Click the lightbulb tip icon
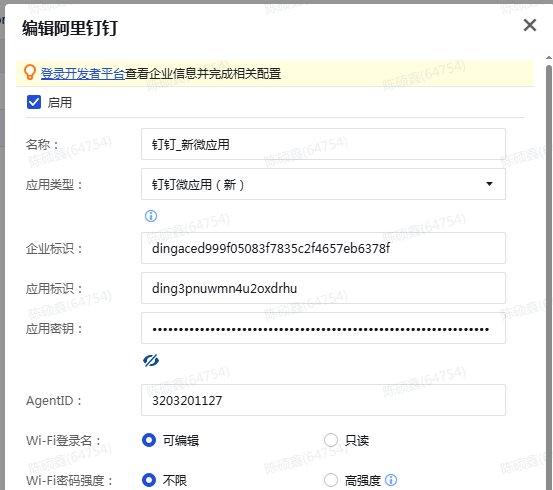 [x=30, y=72]
